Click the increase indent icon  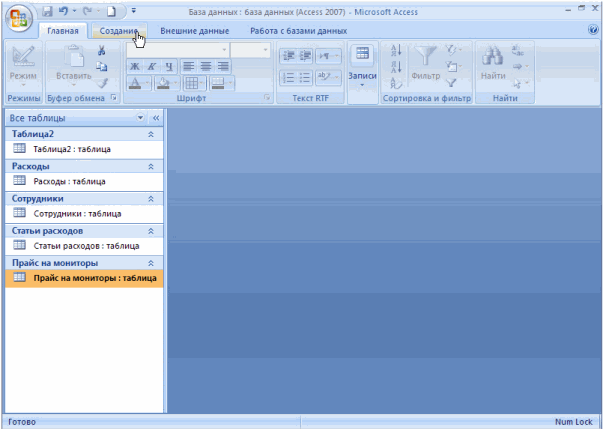click(x=305, y=56)
